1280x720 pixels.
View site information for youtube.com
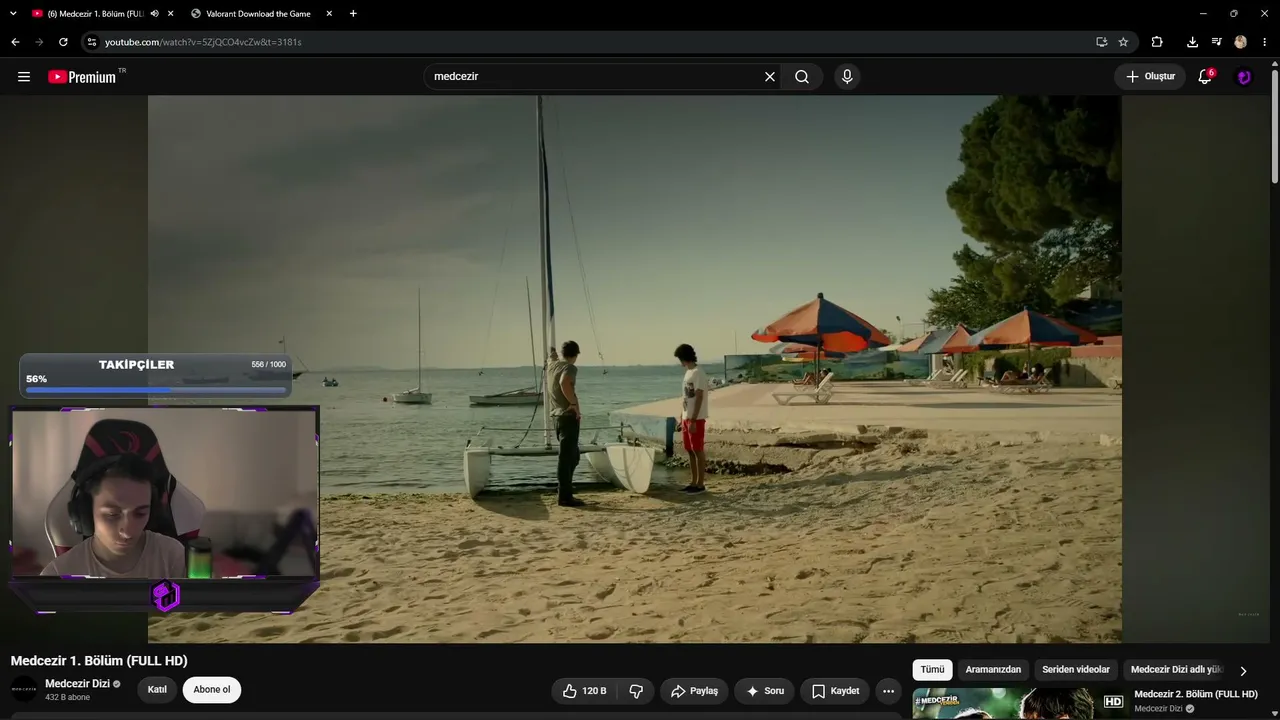tap(92, 42)
